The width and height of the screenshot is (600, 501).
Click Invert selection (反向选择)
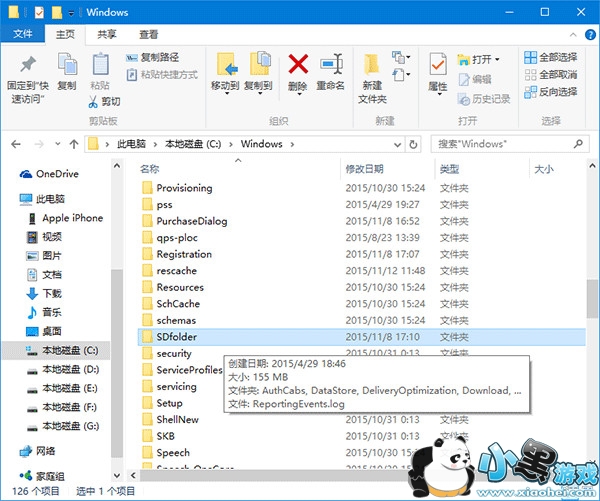click(x=551, y=91)
